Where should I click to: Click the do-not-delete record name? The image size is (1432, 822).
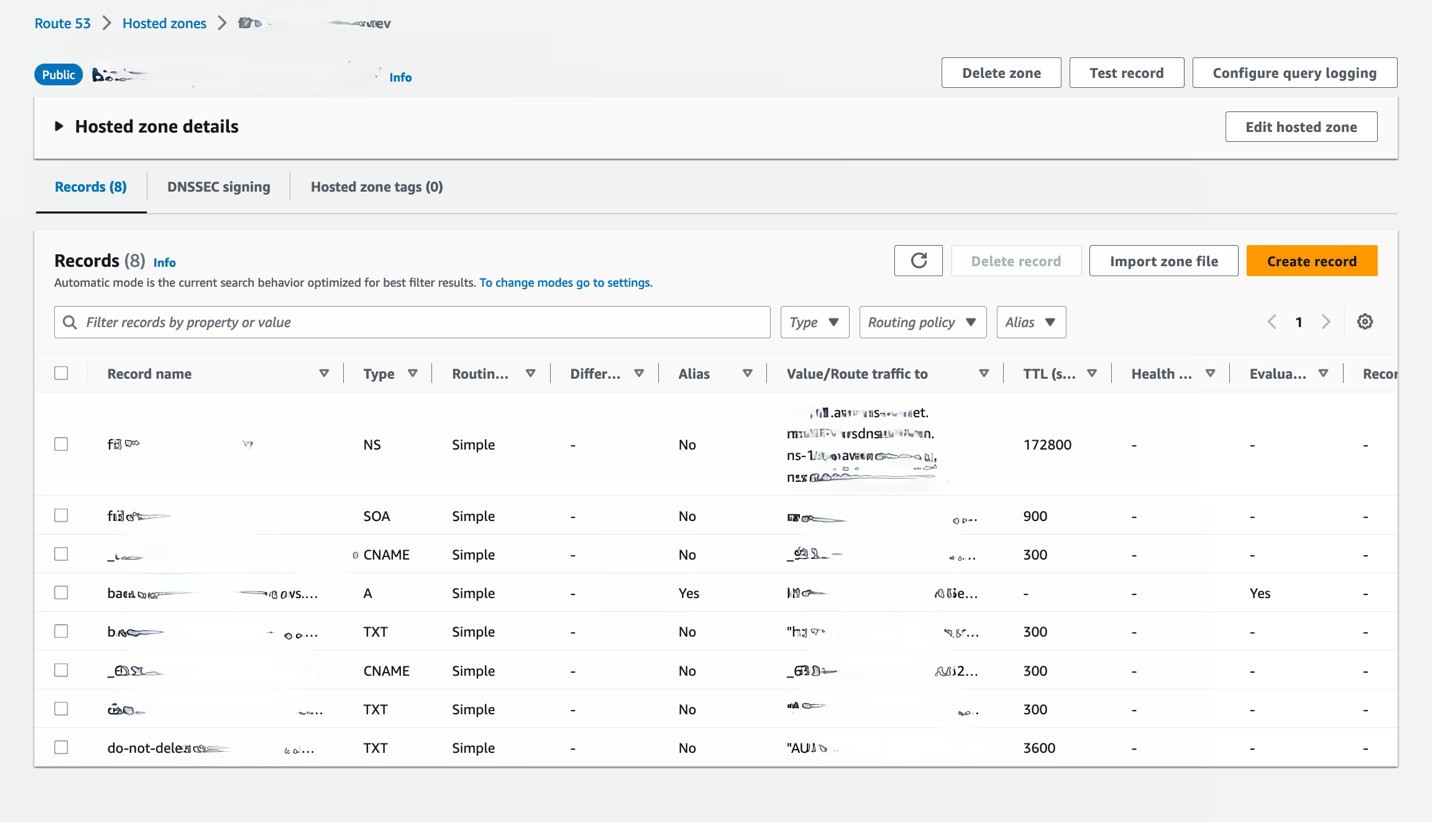click(x=210, y=748)
